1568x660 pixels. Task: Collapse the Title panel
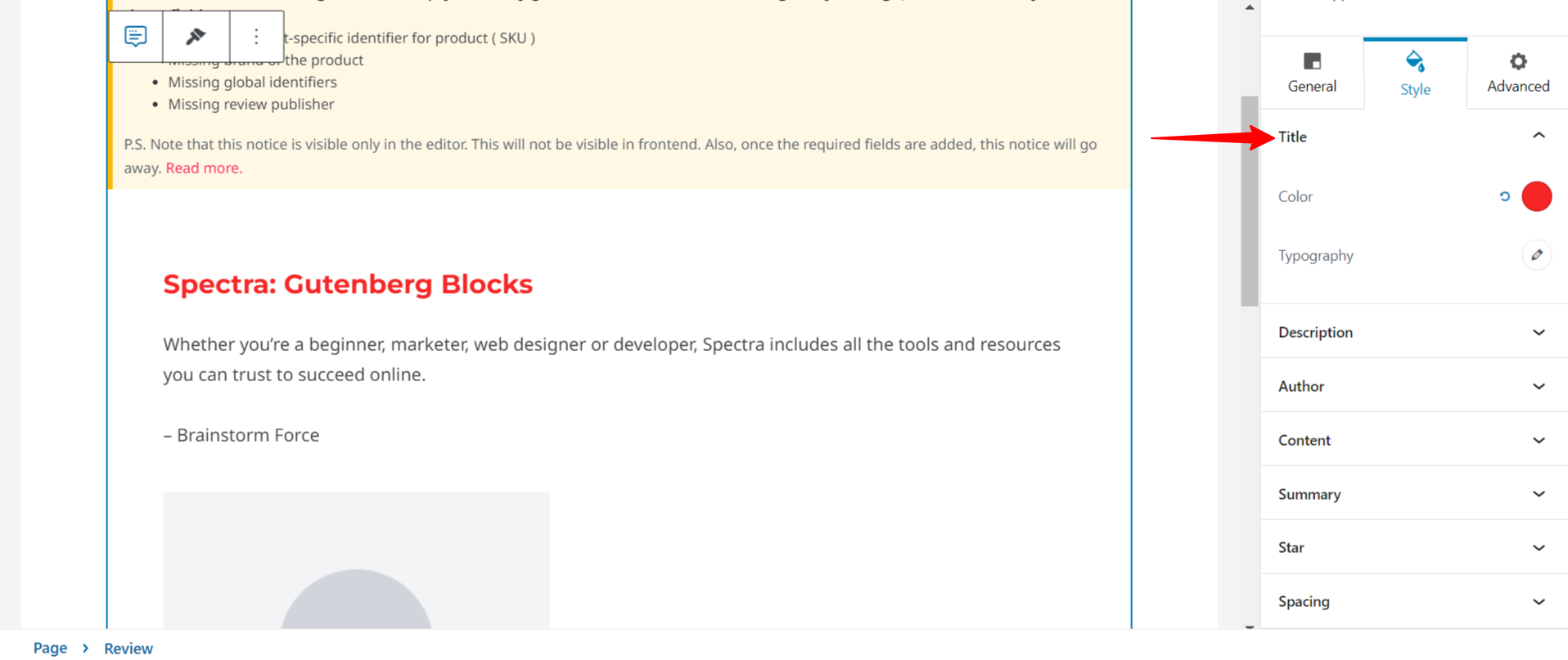point(1538,136)
